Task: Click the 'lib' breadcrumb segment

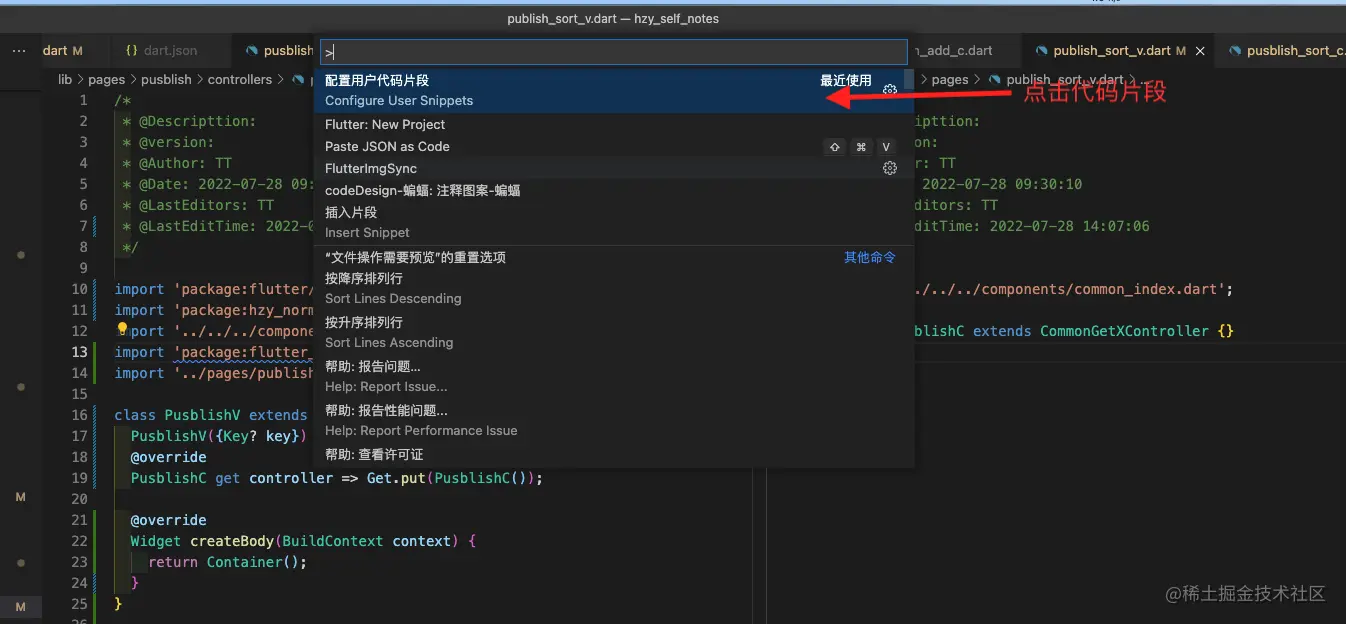Action: point(65,79)
